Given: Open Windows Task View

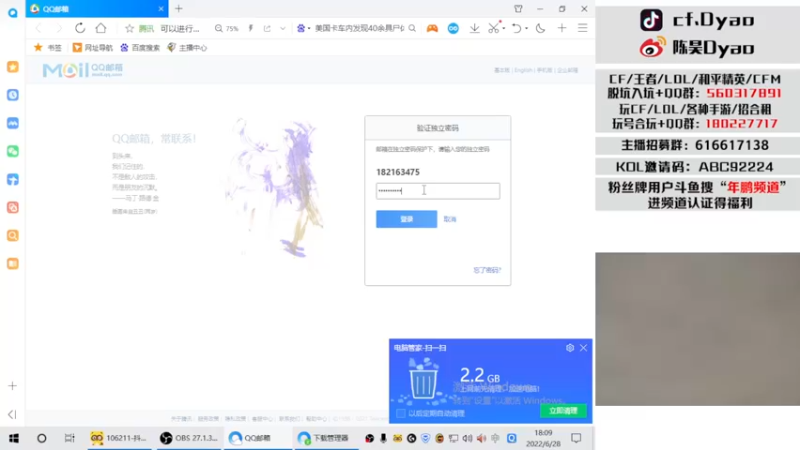Looking at the screenshot, I should (69, 438).
